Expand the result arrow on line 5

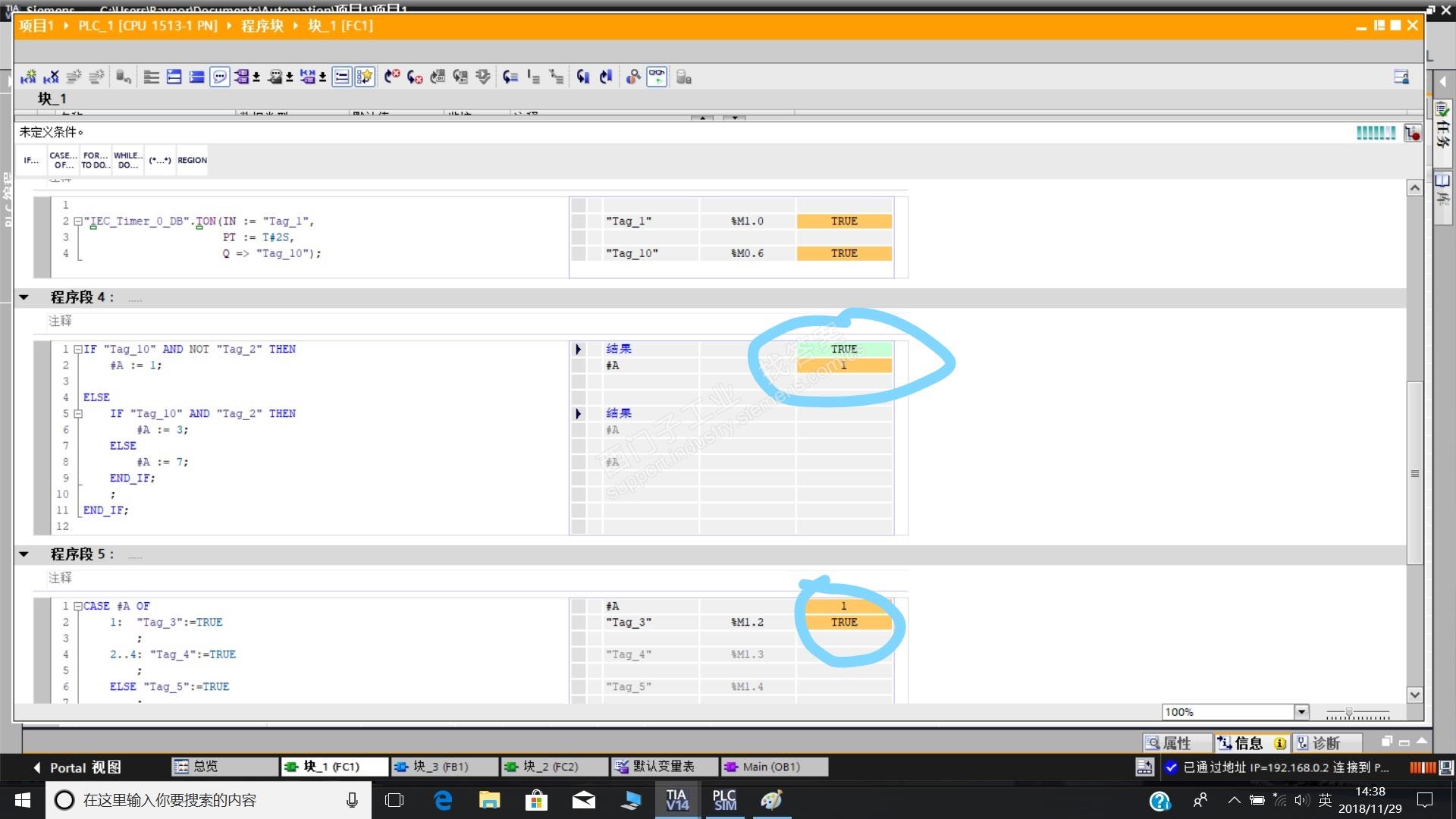pos(578,413)
